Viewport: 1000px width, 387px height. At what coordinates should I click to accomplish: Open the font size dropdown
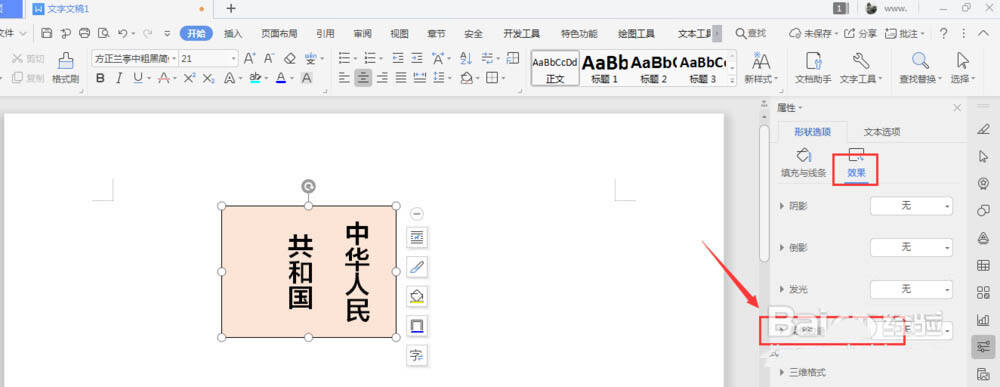click(x=233, y=59)
